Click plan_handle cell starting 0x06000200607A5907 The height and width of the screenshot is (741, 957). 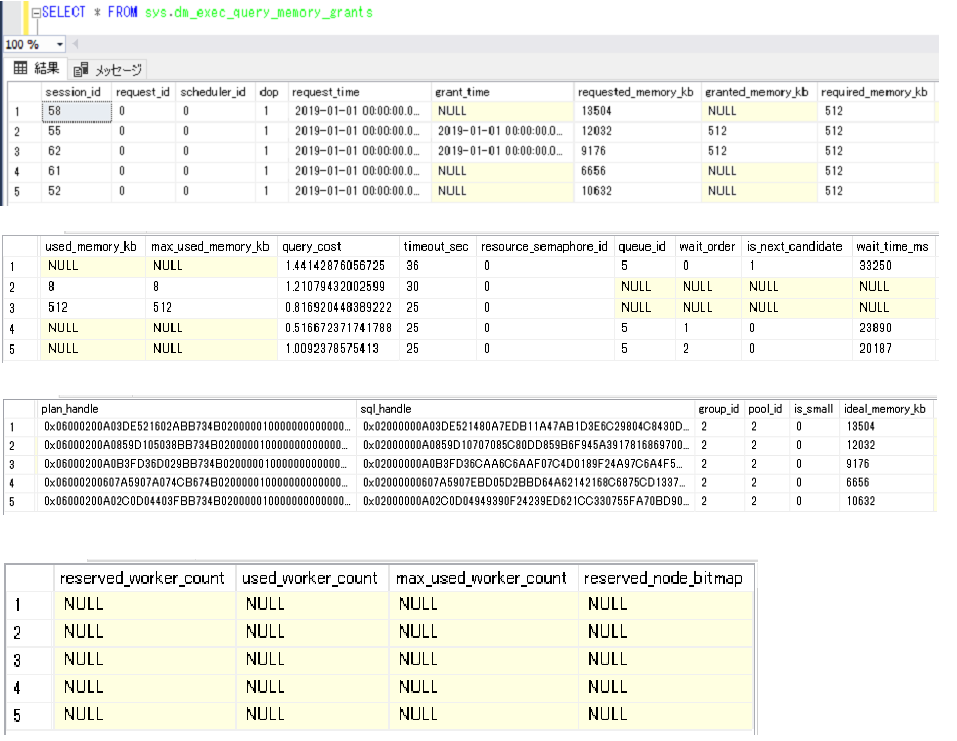coord(197,483)
